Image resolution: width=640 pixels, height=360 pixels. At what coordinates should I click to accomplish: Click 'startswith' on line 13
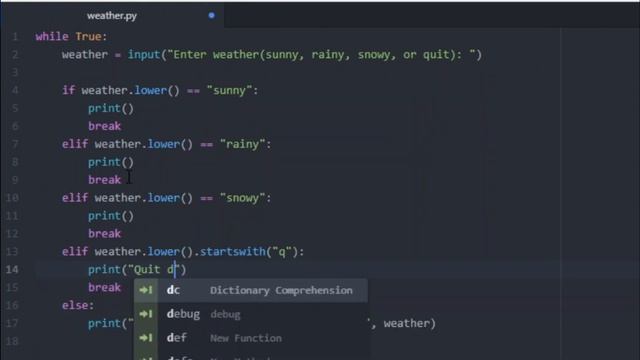click(233, 252)
